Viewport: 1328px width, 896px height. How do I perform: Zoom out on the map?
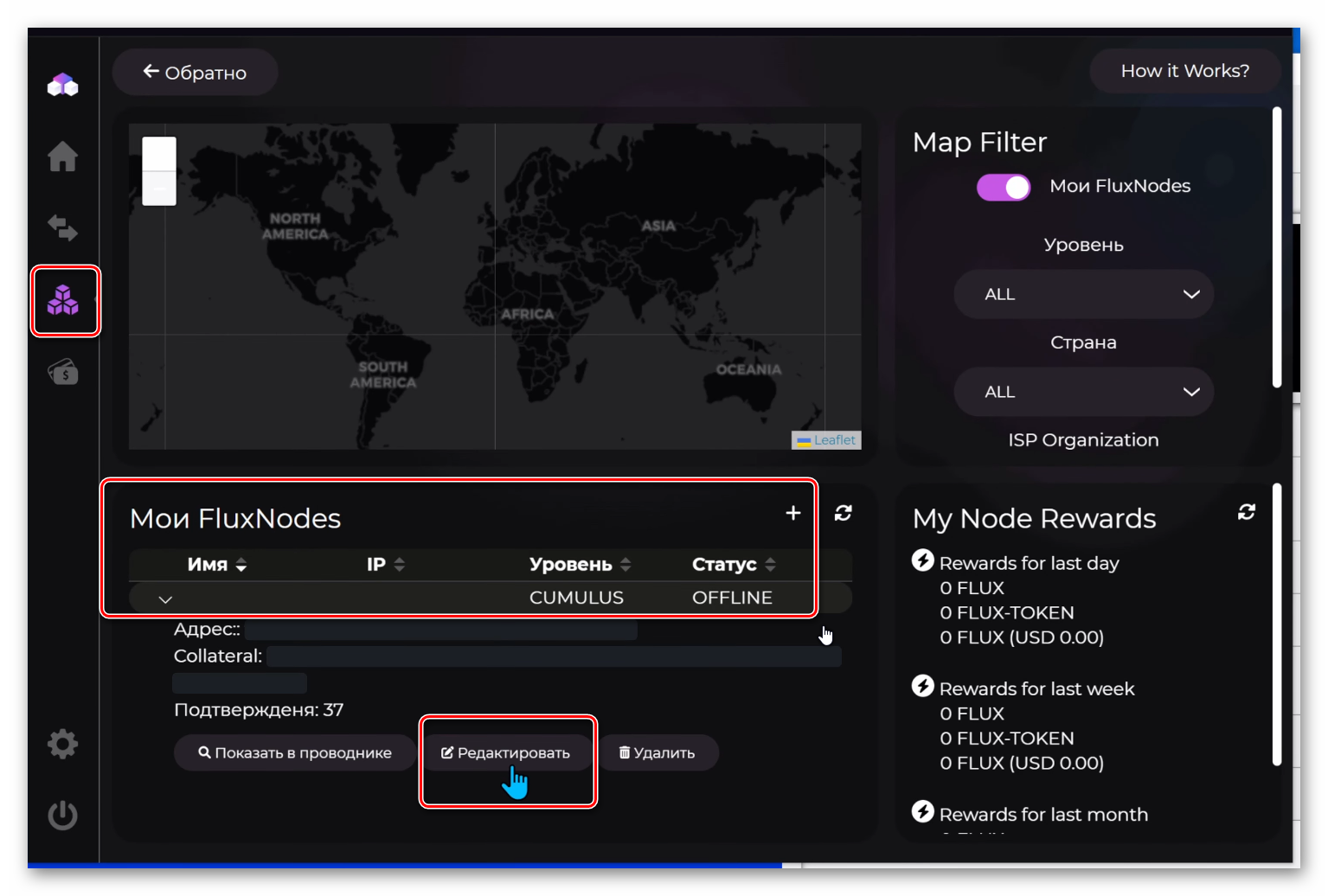coord(159,188)
